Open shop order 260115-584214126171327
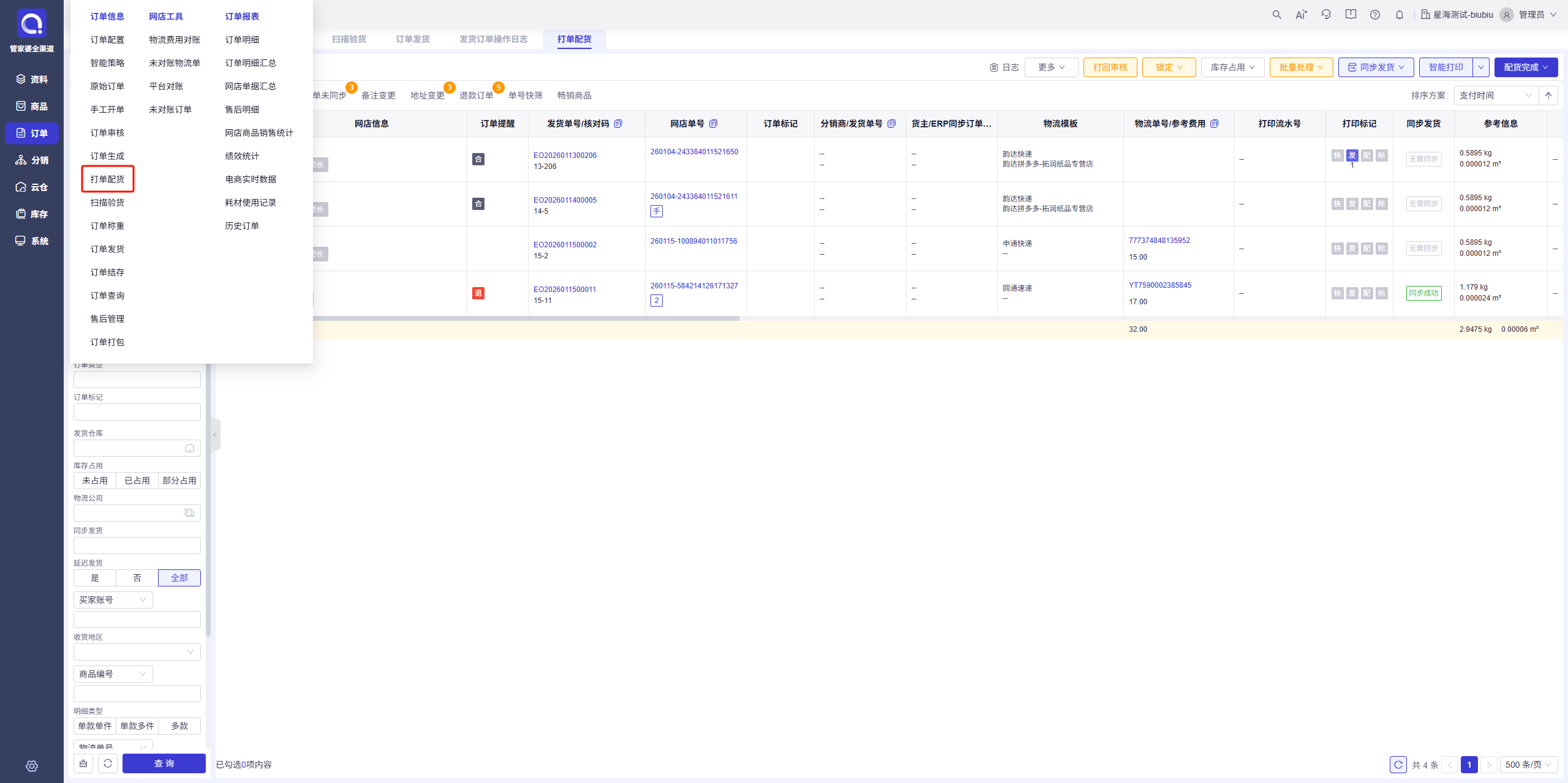 coord(694,286)
